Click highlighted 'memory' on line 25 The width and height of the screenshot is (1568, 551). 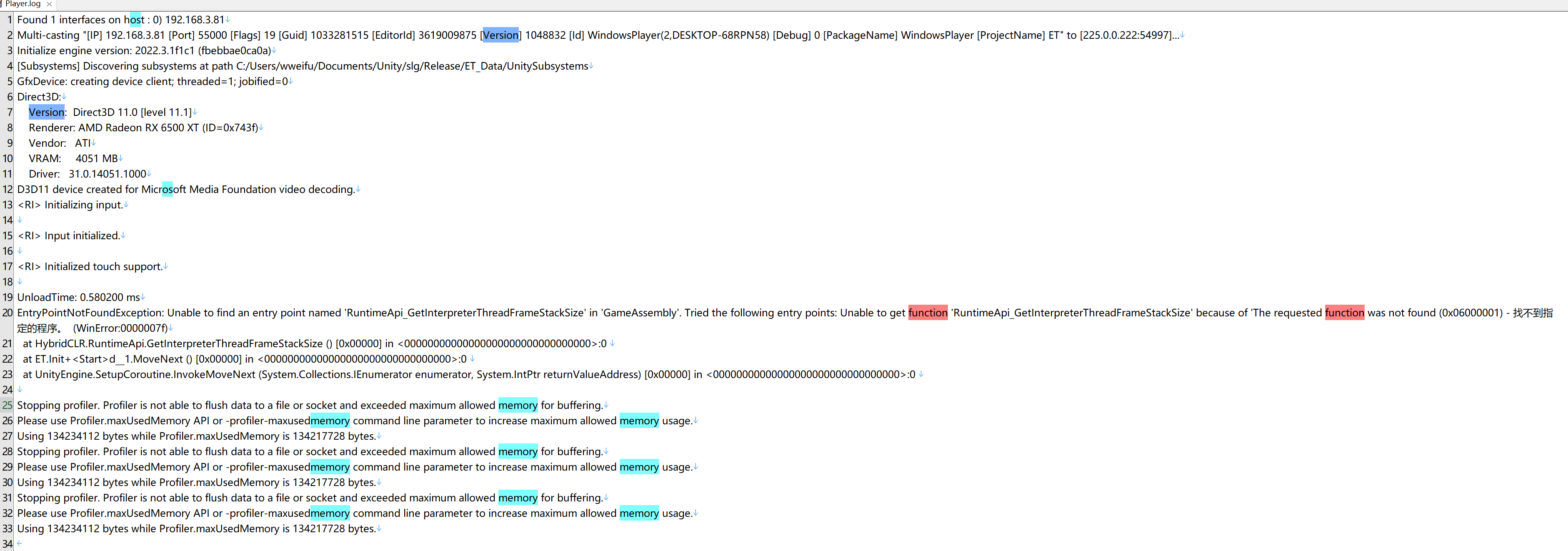coord(518,406)
